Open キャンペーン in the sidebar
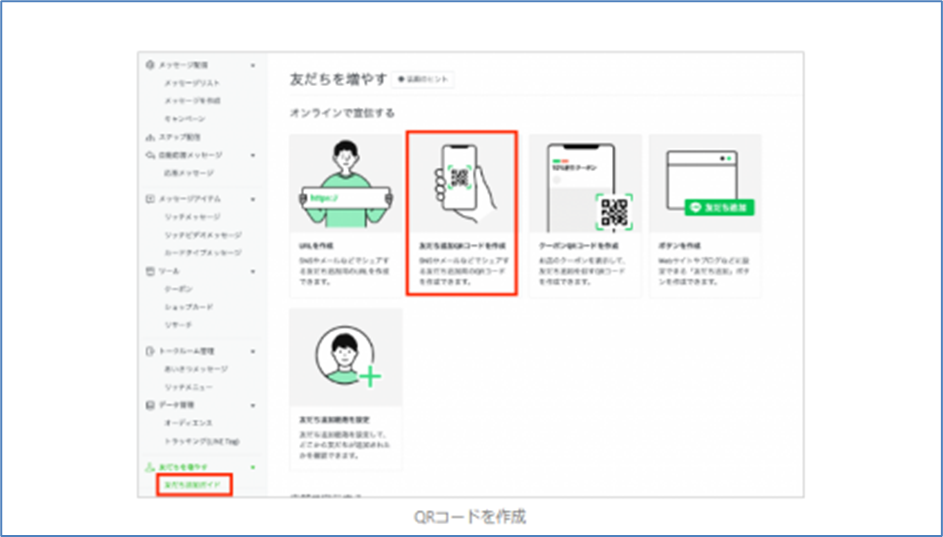 tap(185, 118)
